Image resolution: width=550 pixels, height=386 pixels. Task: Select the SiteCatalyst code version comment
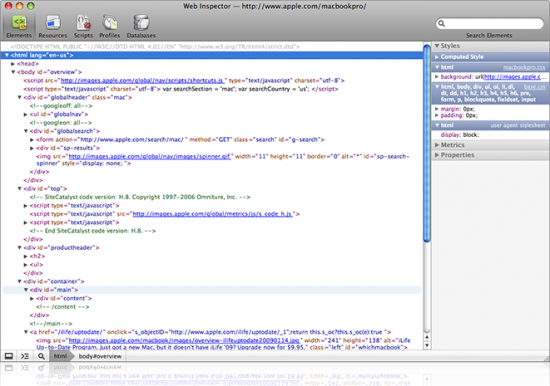click(x=140, y=197)
